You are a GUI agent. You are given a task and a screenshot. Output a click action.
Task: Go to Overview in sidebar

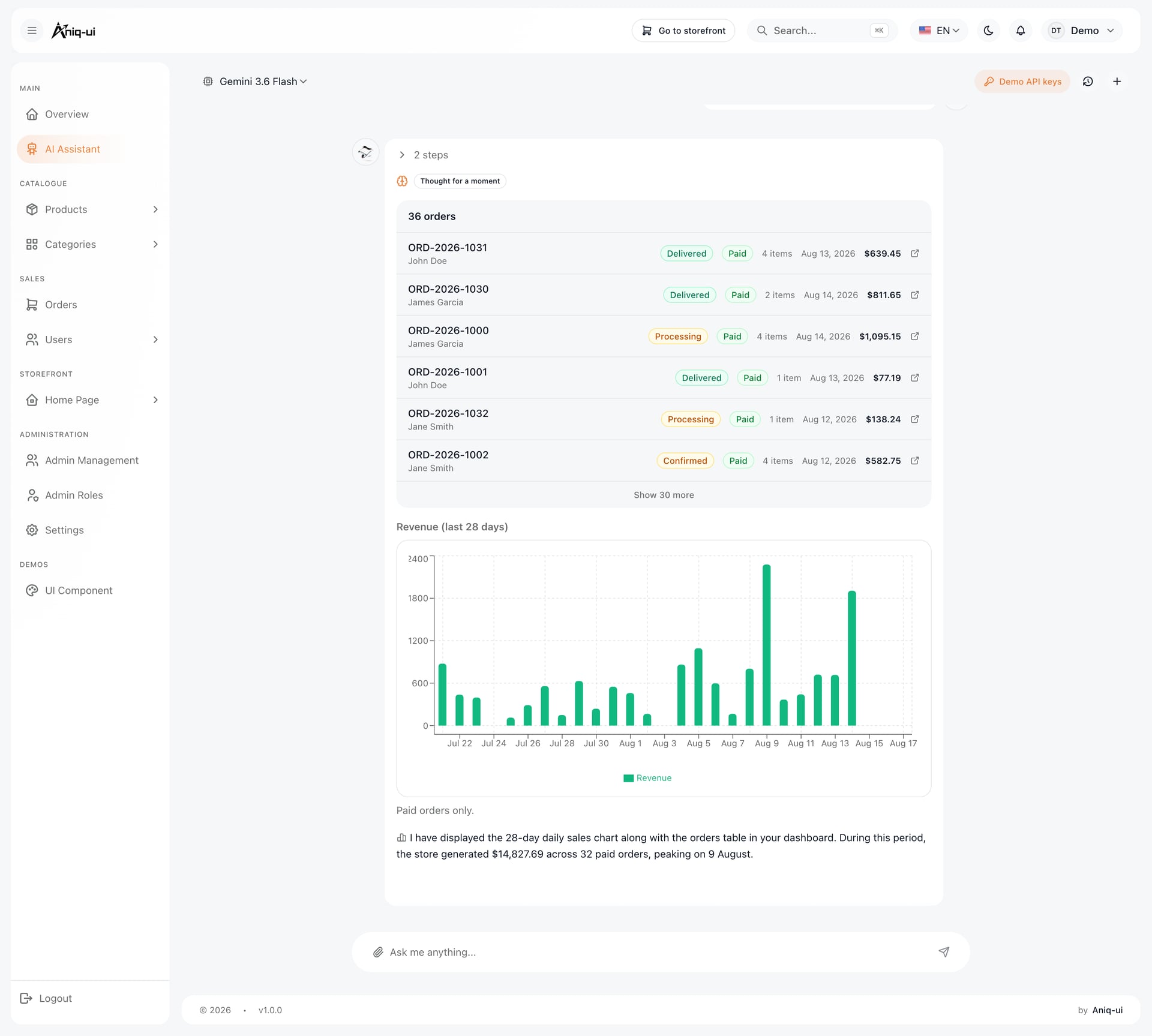[90, 114]
